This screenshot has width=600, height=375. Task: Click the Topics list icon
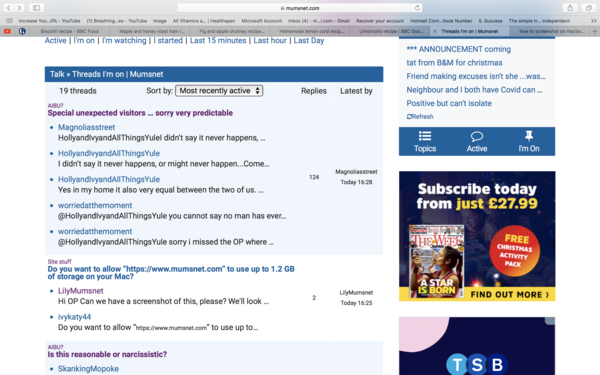(425, 136)
